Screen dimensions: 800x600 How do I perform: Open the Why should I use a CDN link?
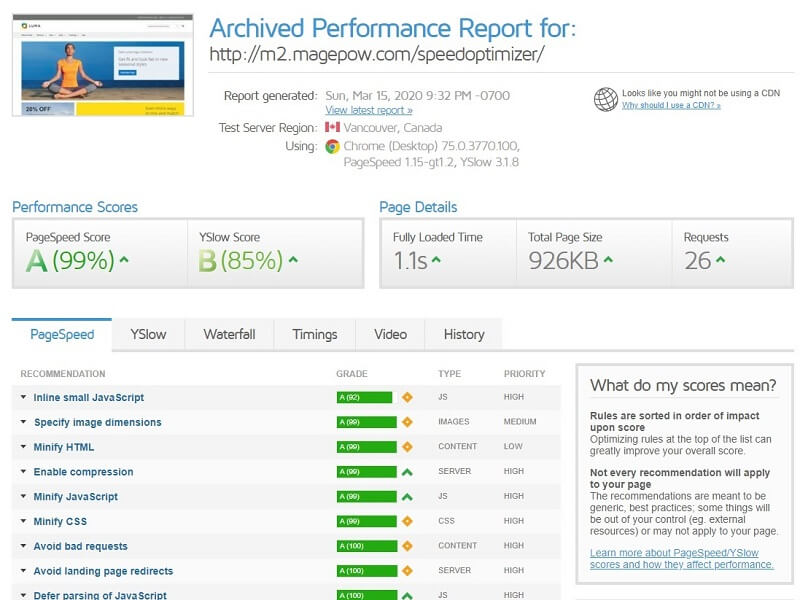pyautogui.click(x=670, y=105)
